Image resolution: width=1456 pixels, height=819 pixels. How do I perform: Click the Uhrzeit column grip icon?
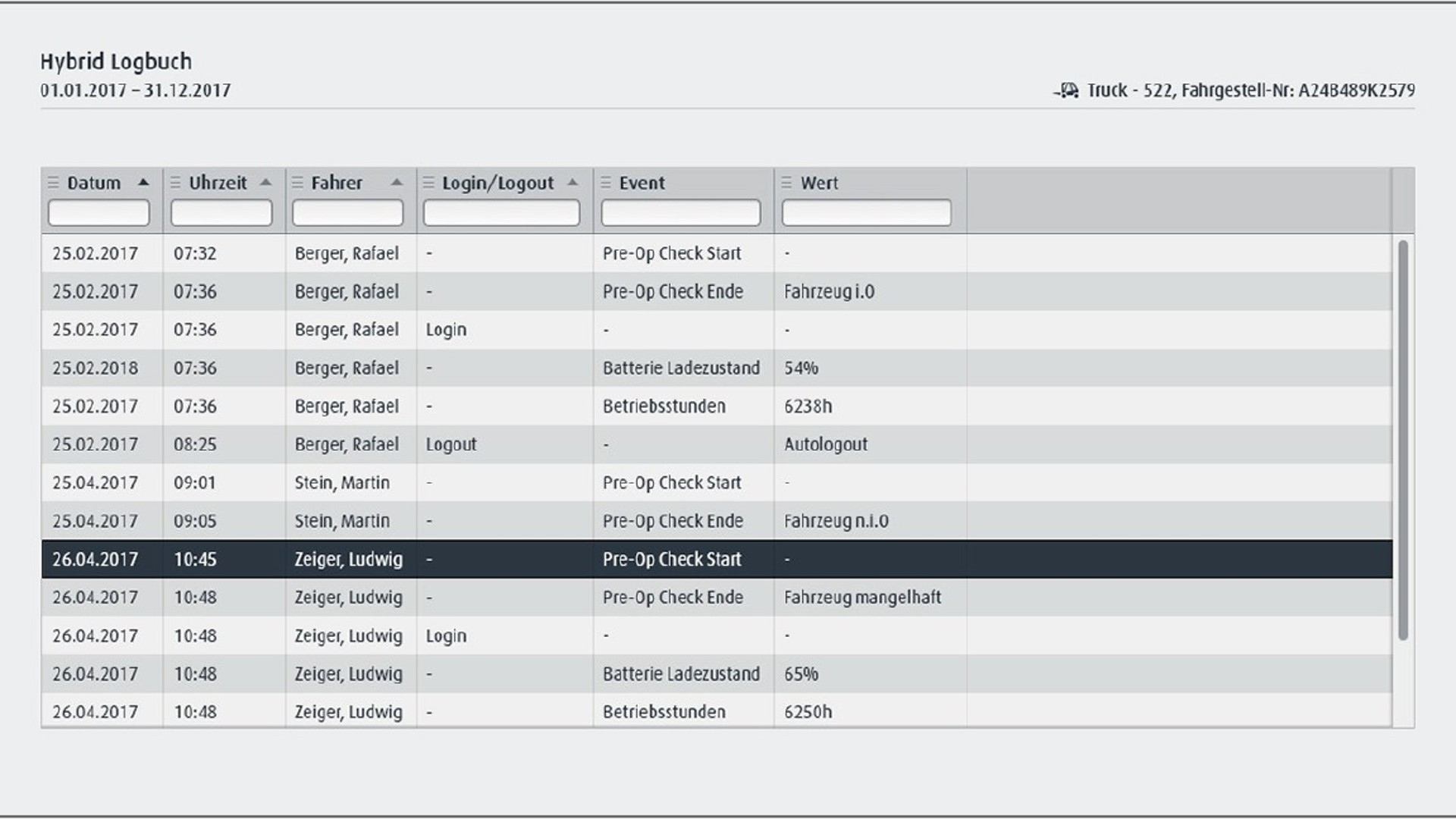[x=175, y=183]
